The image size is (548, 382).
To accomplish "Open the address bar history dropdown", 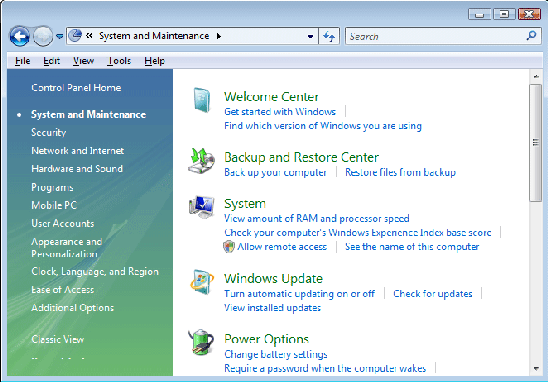I will coord(310,36).
